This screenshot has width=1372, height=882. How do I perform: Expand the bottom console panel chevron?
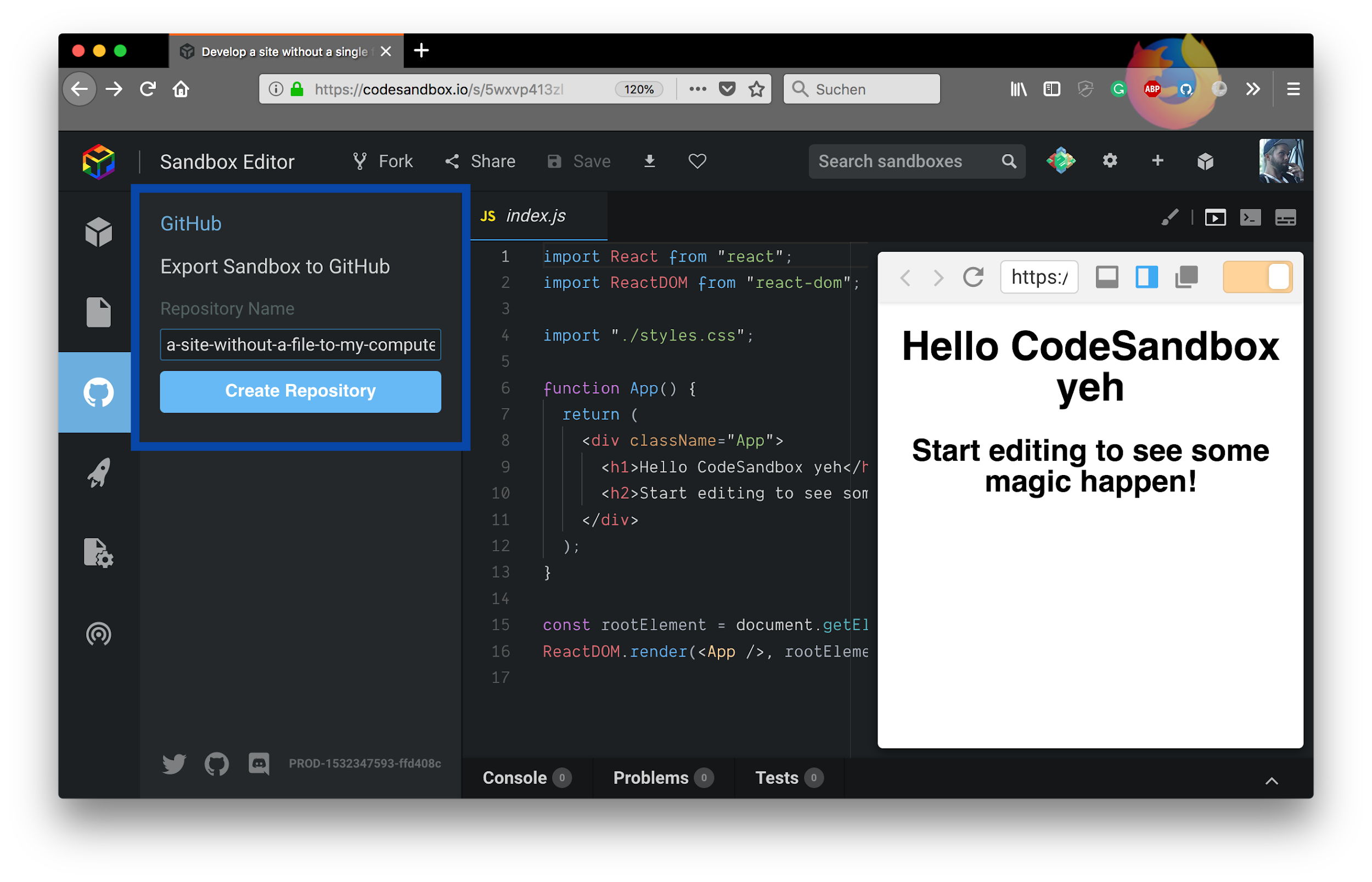(1271, 781)
